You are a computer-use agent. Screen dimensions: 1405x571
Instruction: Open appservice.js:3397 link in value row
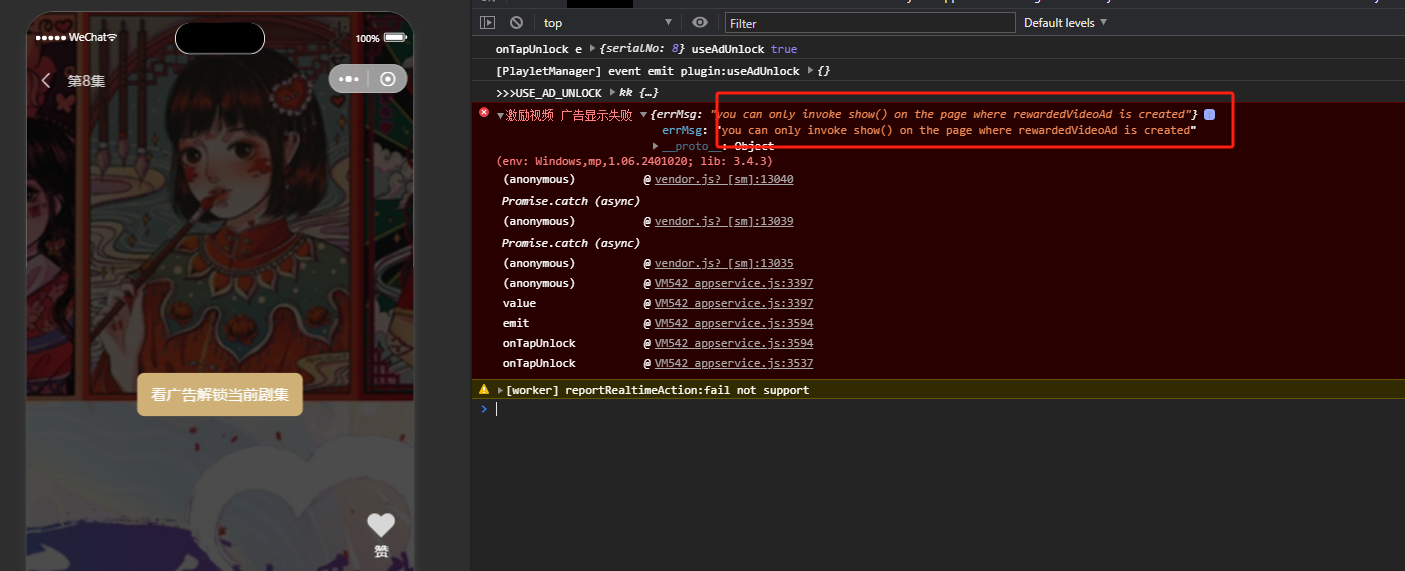pyautogui.click(x=734, y=303)
